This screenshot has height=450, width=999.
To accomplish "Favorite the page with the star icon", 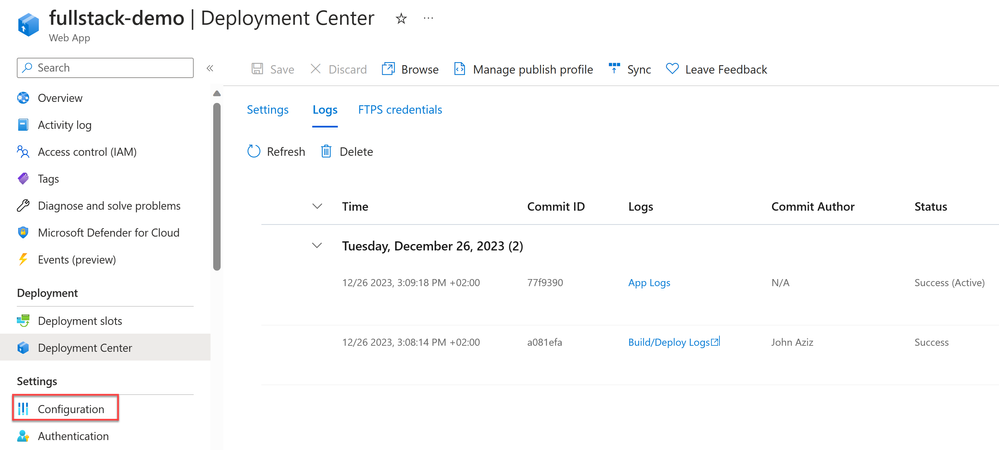I will [x=401, y=18].
